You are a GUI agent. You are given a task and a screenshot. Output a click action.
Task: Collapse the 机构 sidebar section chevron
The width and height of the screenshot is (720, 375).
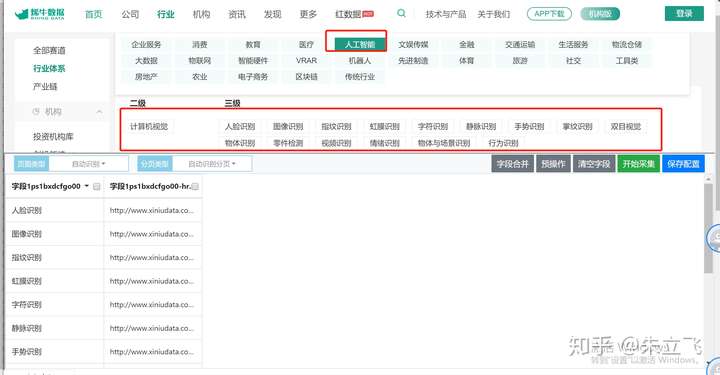(x=99, y=112)
